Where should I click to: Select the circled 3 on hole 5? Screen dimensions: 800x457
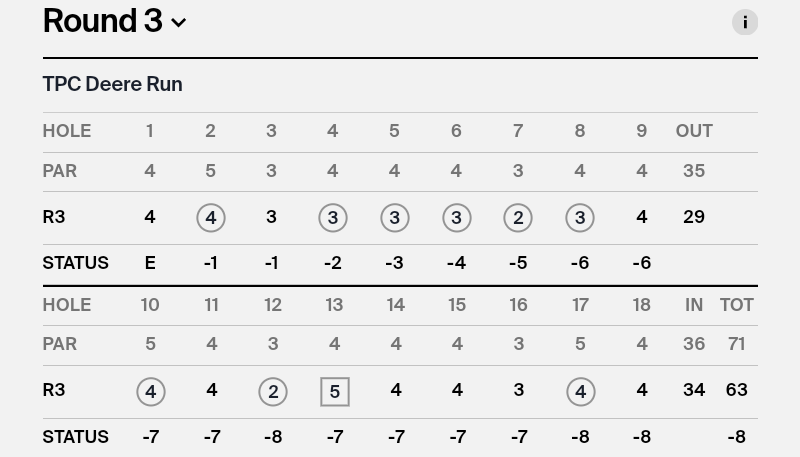[394, 218]
